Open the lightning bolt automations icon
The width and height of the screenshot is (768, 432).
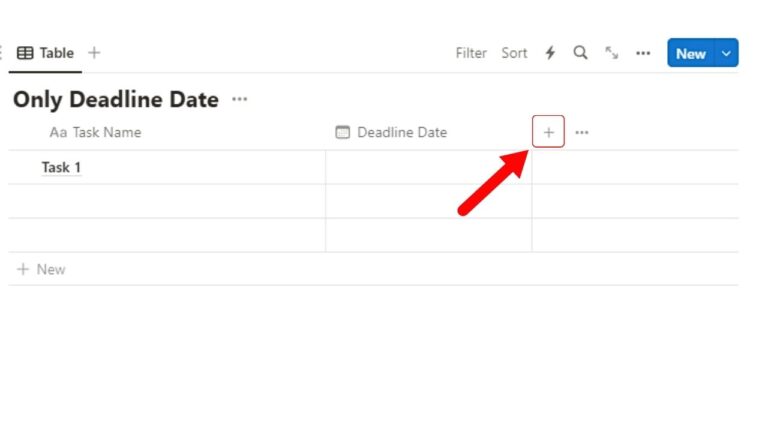coord(550,53)
